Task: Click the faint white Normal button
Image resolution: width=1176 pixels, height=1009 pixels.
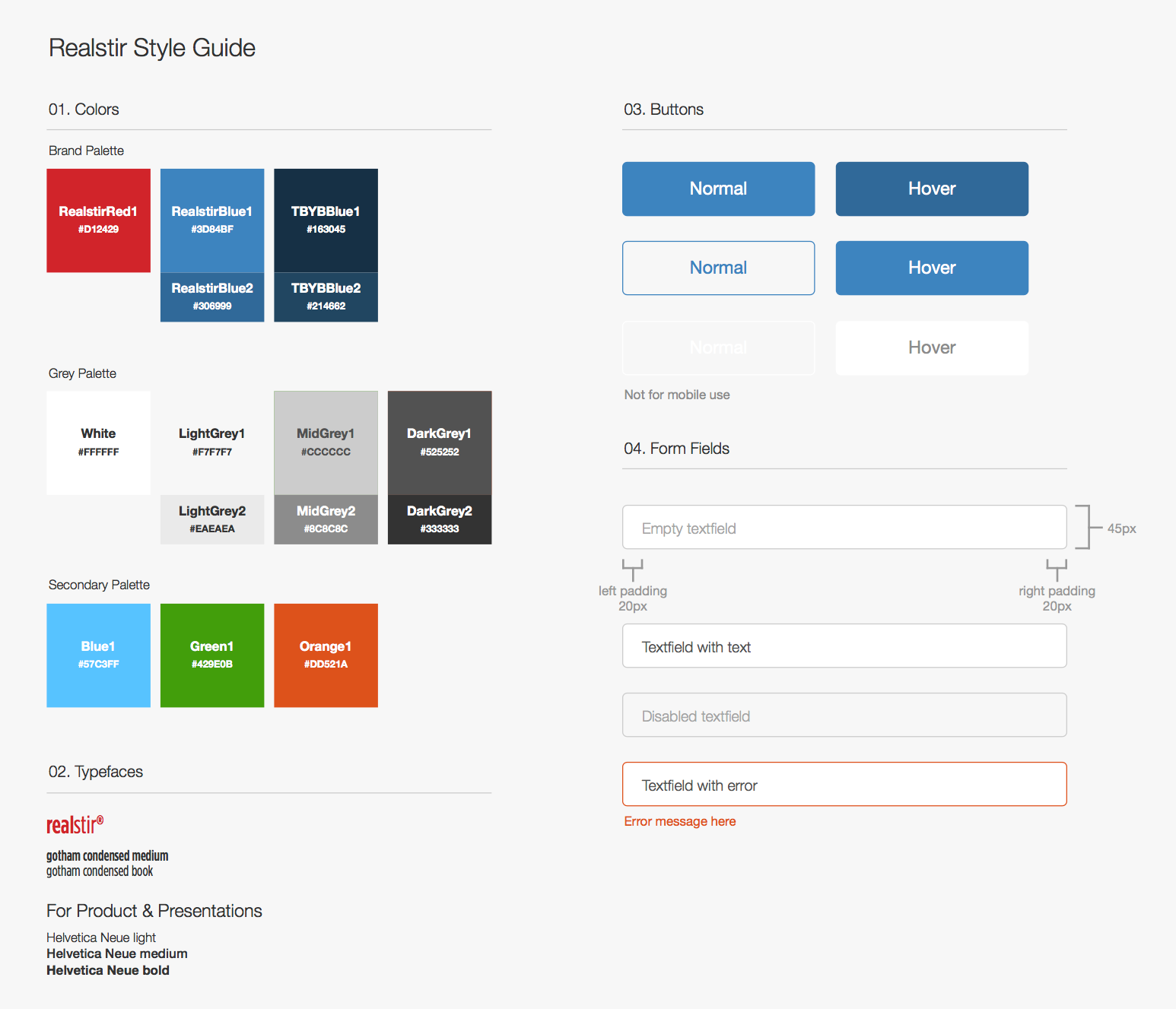Action: pyautogui.click(x=718, y=347)
